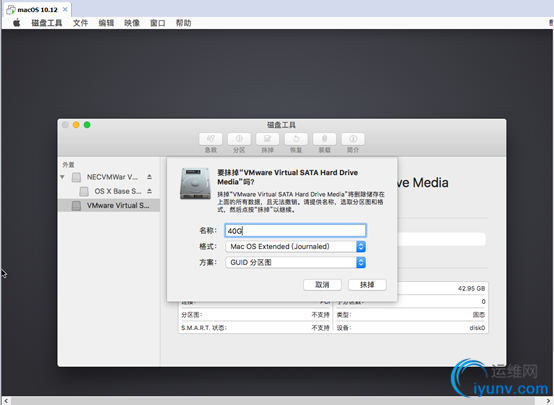Click the OS X Base S... volume icon
Viewport: 554px width, 405px height.
coord(84,192)
